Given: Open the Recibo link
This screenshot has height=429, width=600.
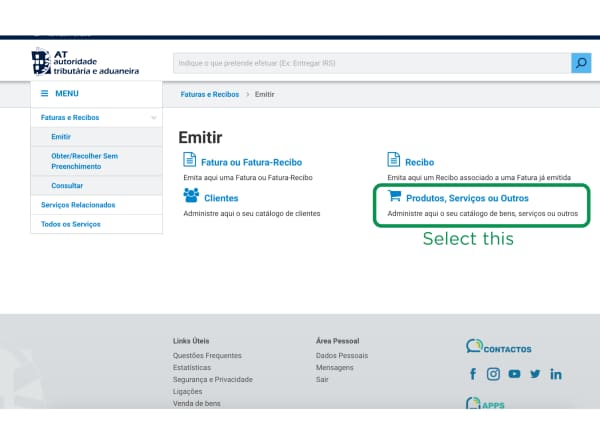Looking at the screenshot, I should pyautogui.click(x=420, y=162).
